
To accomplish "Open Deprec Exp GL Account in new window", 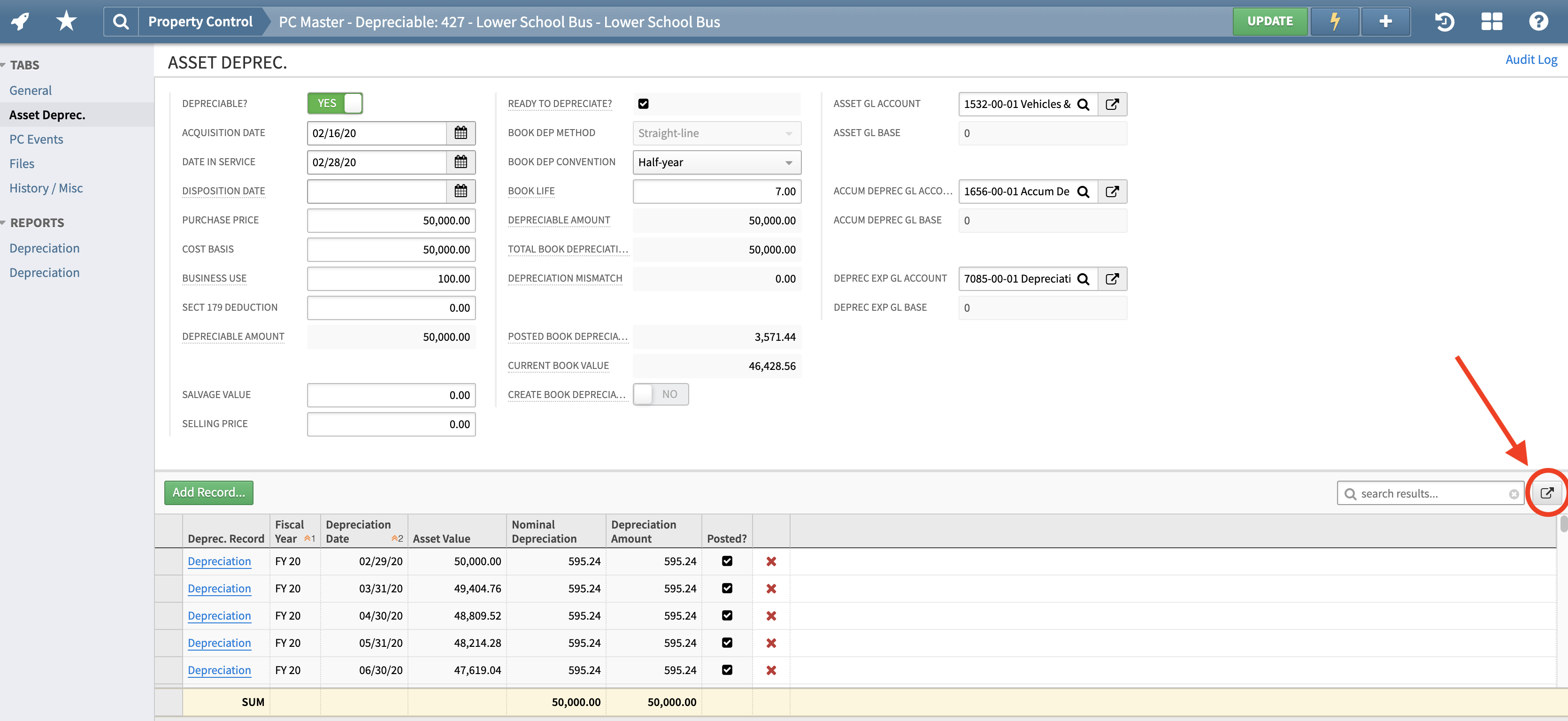I will [1112, 279].
